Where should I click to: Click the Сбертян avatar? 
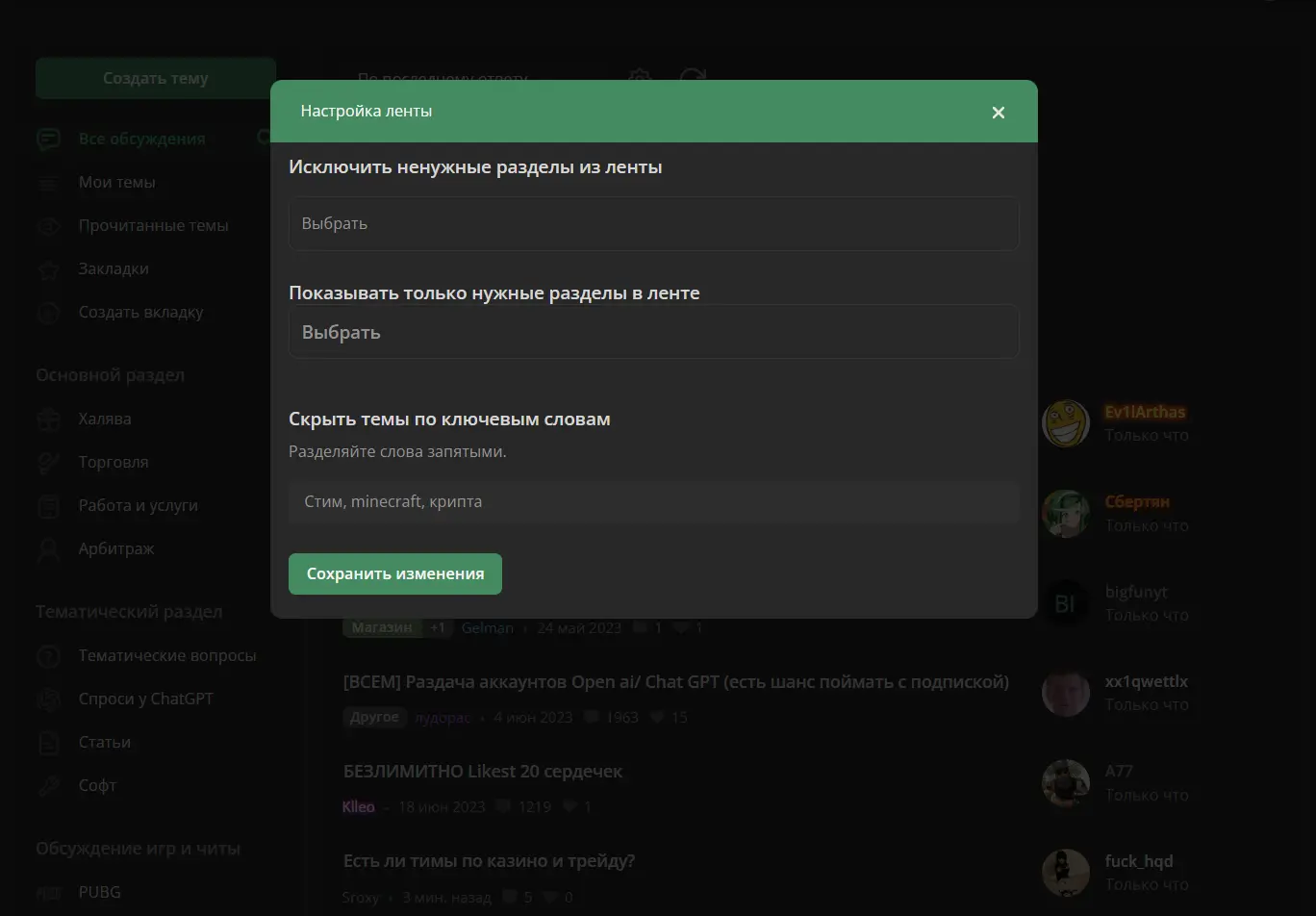click(1066, 514)
